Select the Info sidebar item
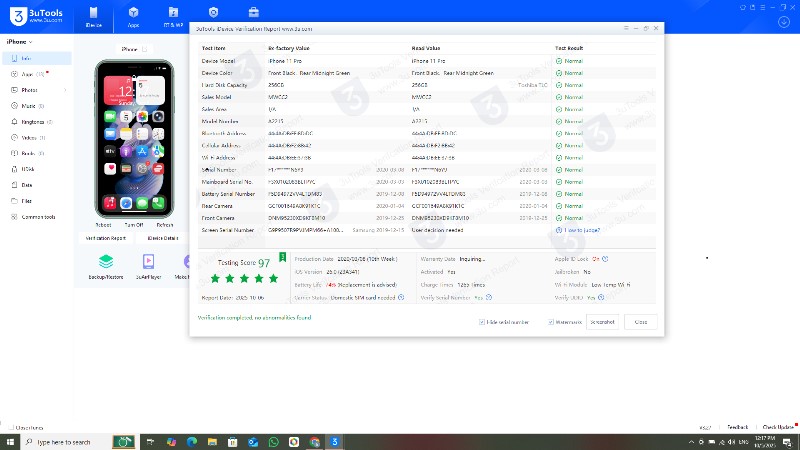Screen dimensions: 800x450 point(25,58)
